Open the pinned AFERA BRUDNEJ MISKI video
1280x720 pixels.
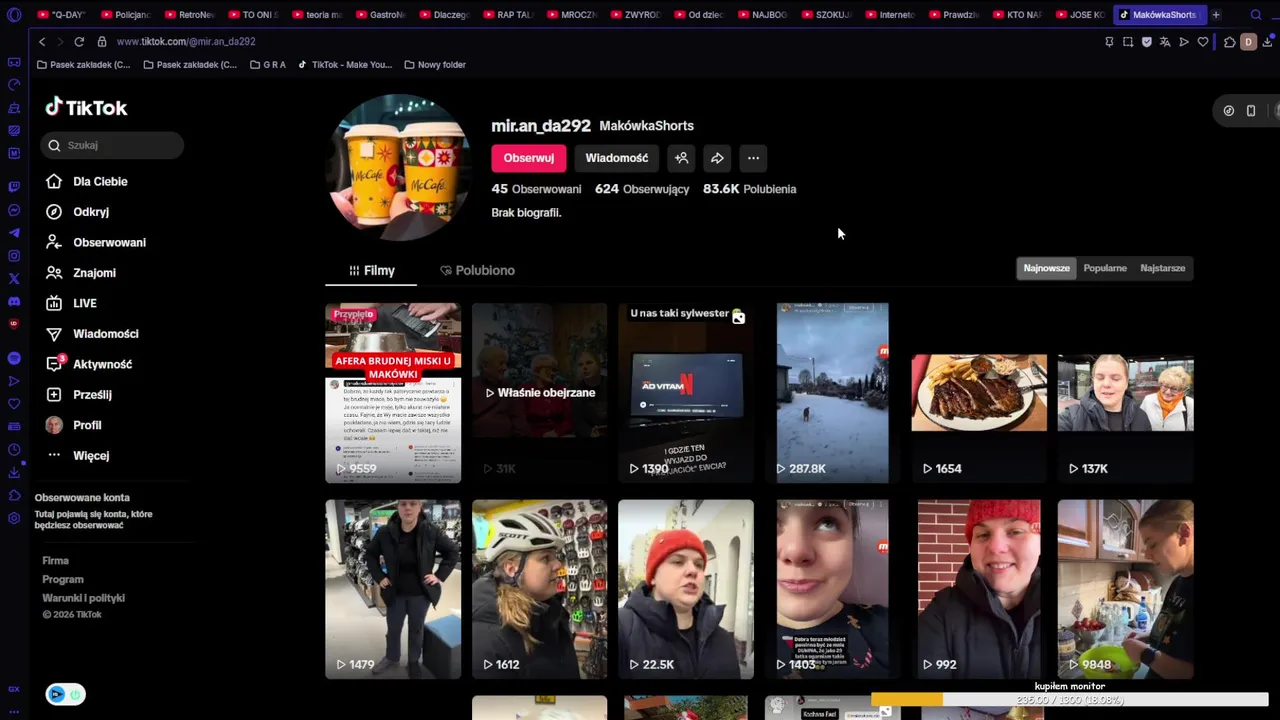tap(393, 393)
